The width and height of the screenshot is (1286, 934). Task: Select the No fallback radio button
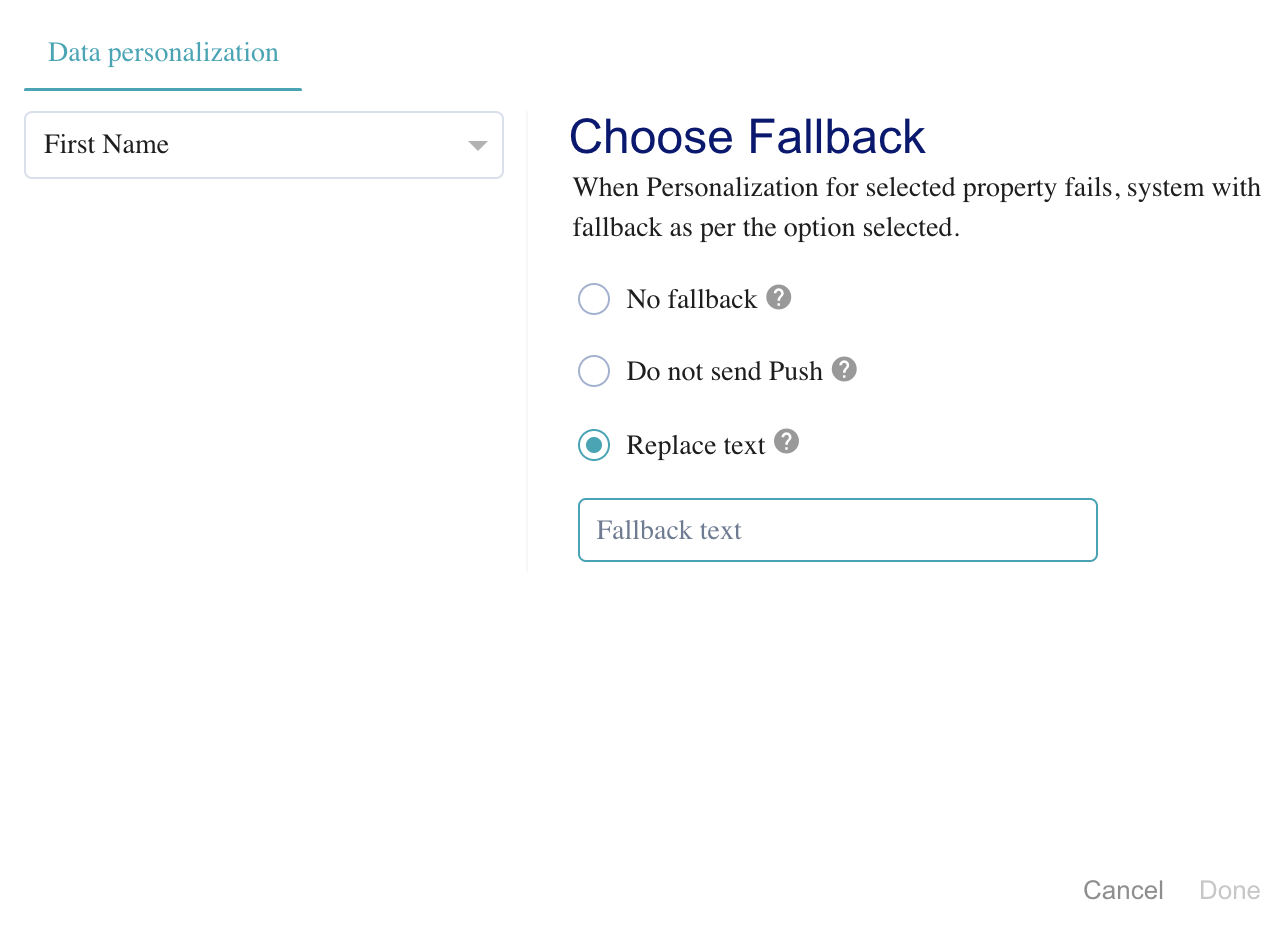(594, 299)
